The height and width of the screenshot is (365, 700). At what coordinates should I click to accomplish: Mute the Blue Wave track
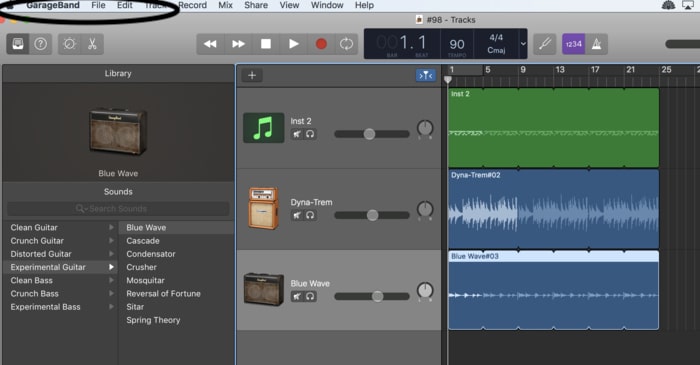tap(297, 296)
